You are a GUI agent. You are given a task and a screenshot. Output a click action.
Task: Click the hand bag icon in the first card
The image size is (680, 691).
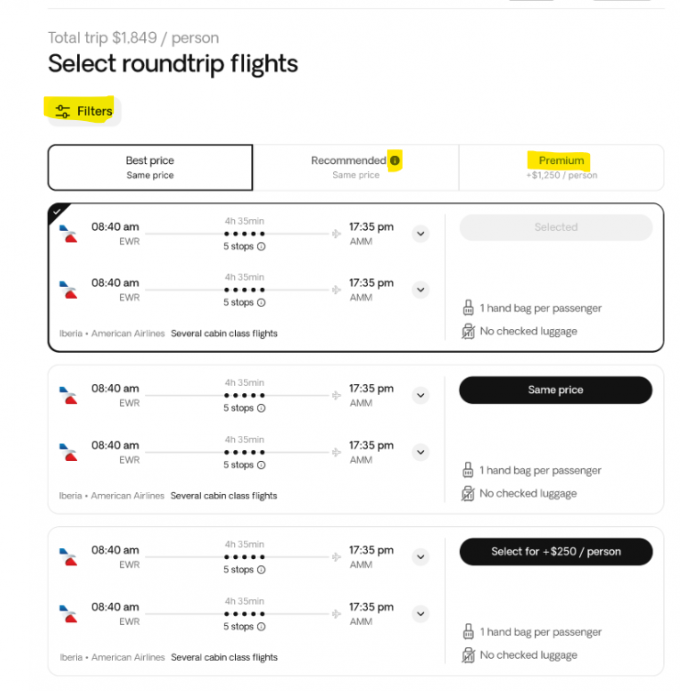coord(467,308)
